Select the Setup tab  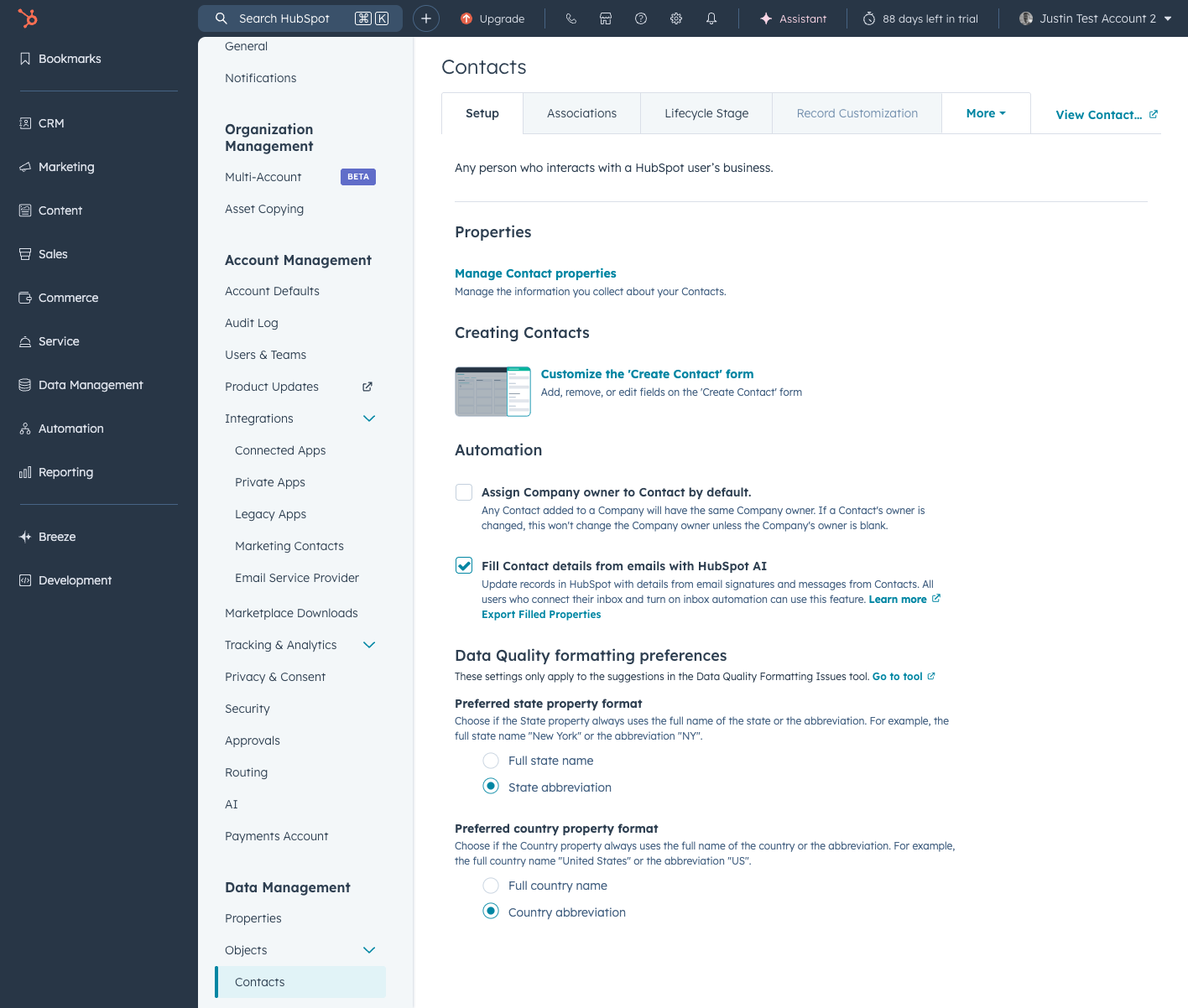[x=482, y=113]
